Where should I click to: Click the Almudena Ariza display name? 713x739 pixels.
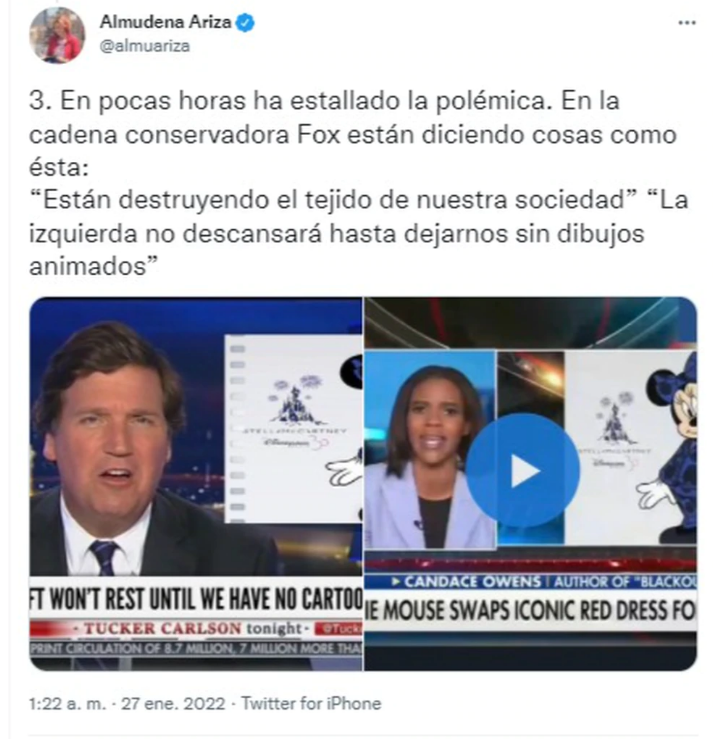(x=165, y=22)
